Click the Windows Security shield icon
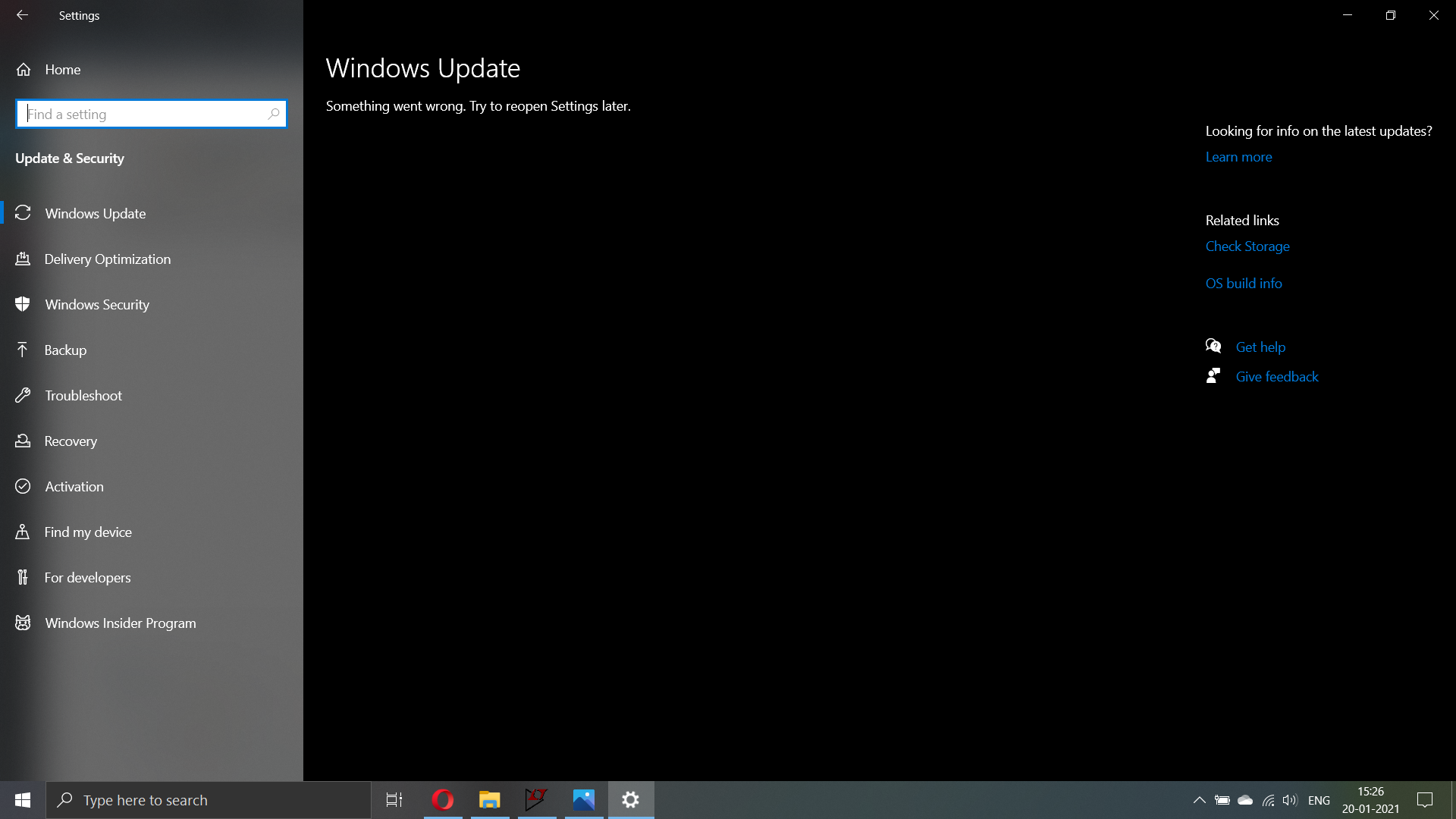 (x=23, y=304)
